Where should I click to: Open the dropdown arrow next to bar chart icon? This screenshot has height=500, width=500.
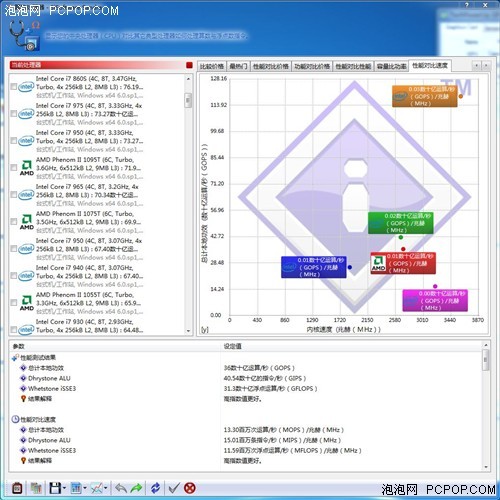pyautogui.click(x=85, y=488)
